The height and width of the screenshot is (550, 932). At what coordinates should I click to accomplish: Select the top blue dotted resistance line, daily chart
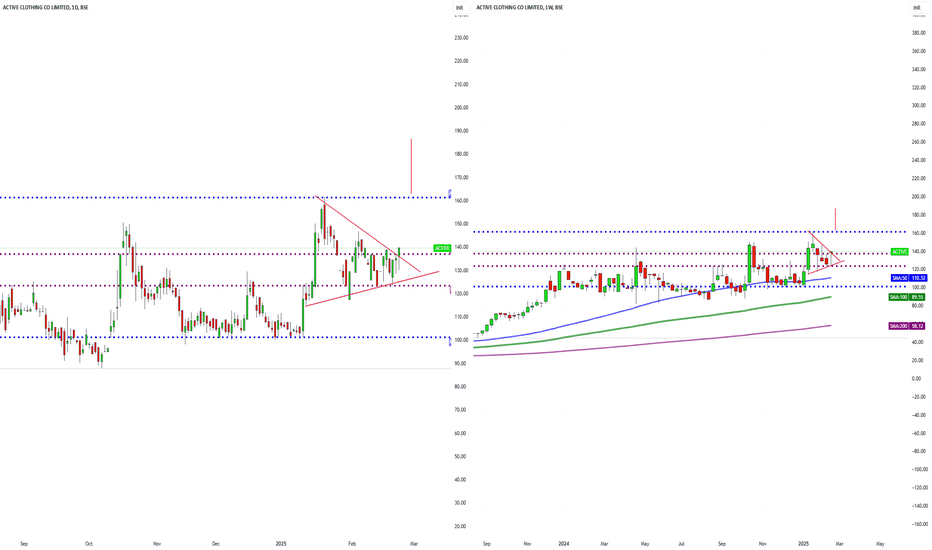tap(225, 197)
